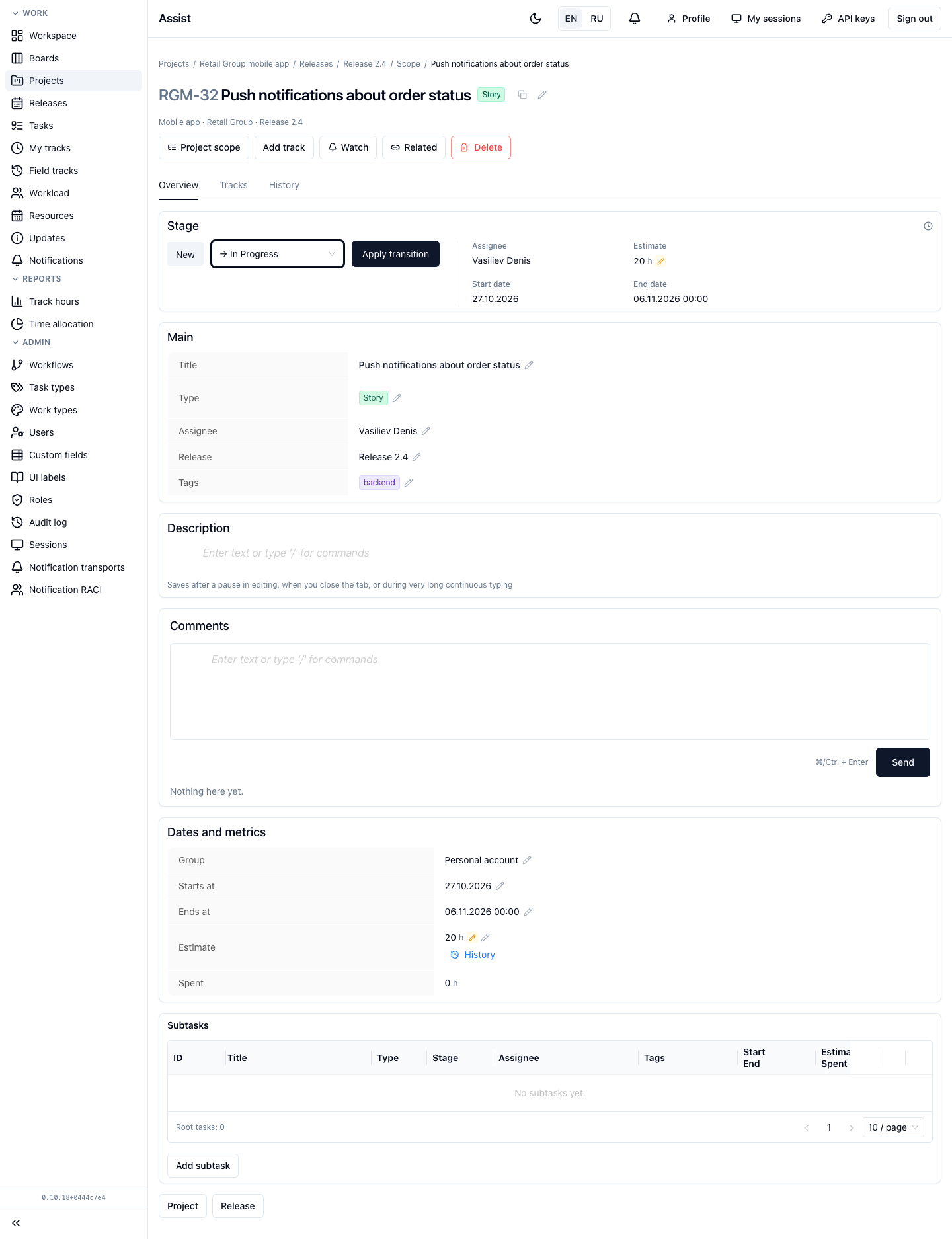Switch to the Tracks tab
The width and height of the screenshot is (952, 1239).
click(x=234, y=185)
